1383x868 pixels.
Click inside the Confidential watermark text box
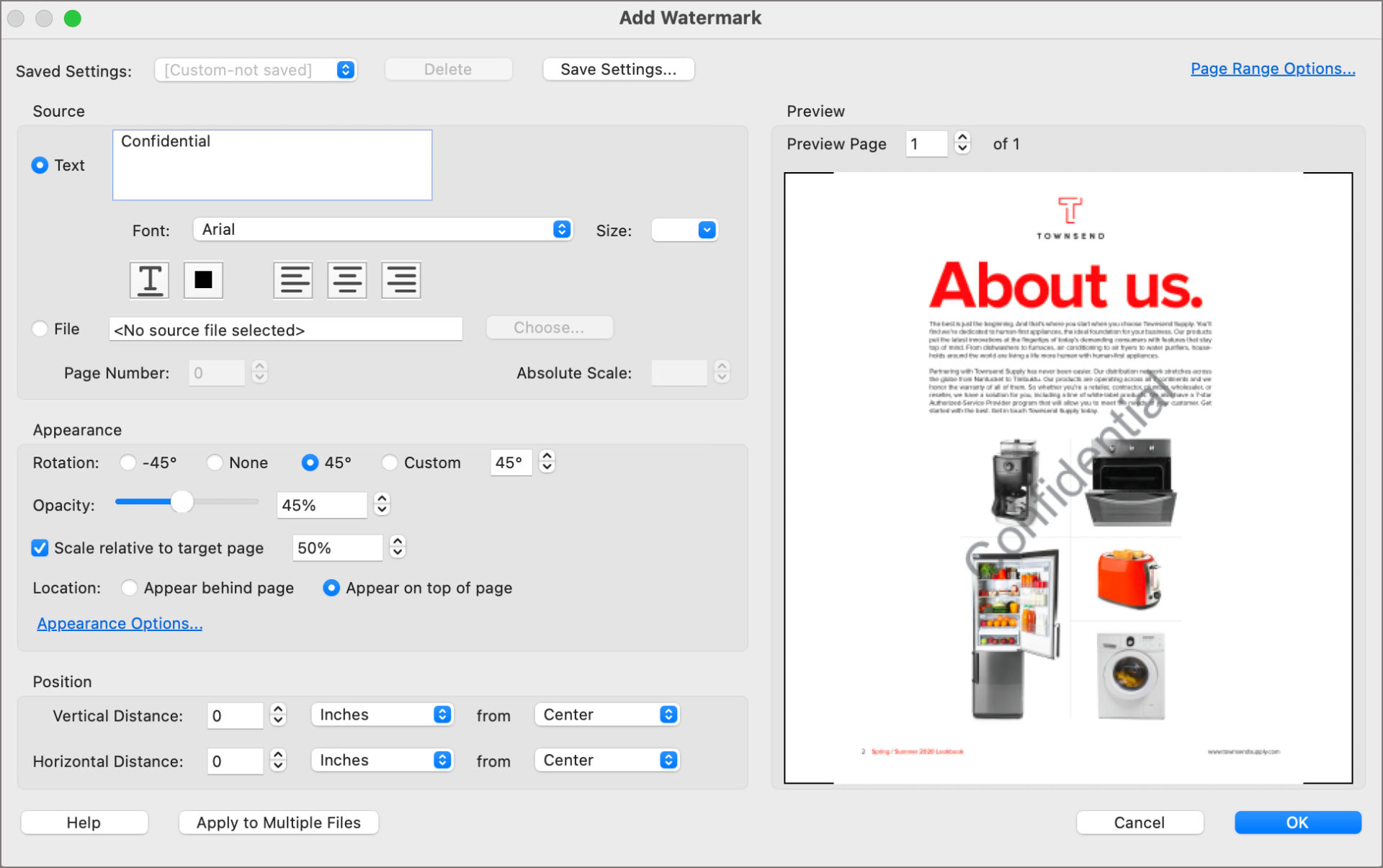(x=272, y=164)
